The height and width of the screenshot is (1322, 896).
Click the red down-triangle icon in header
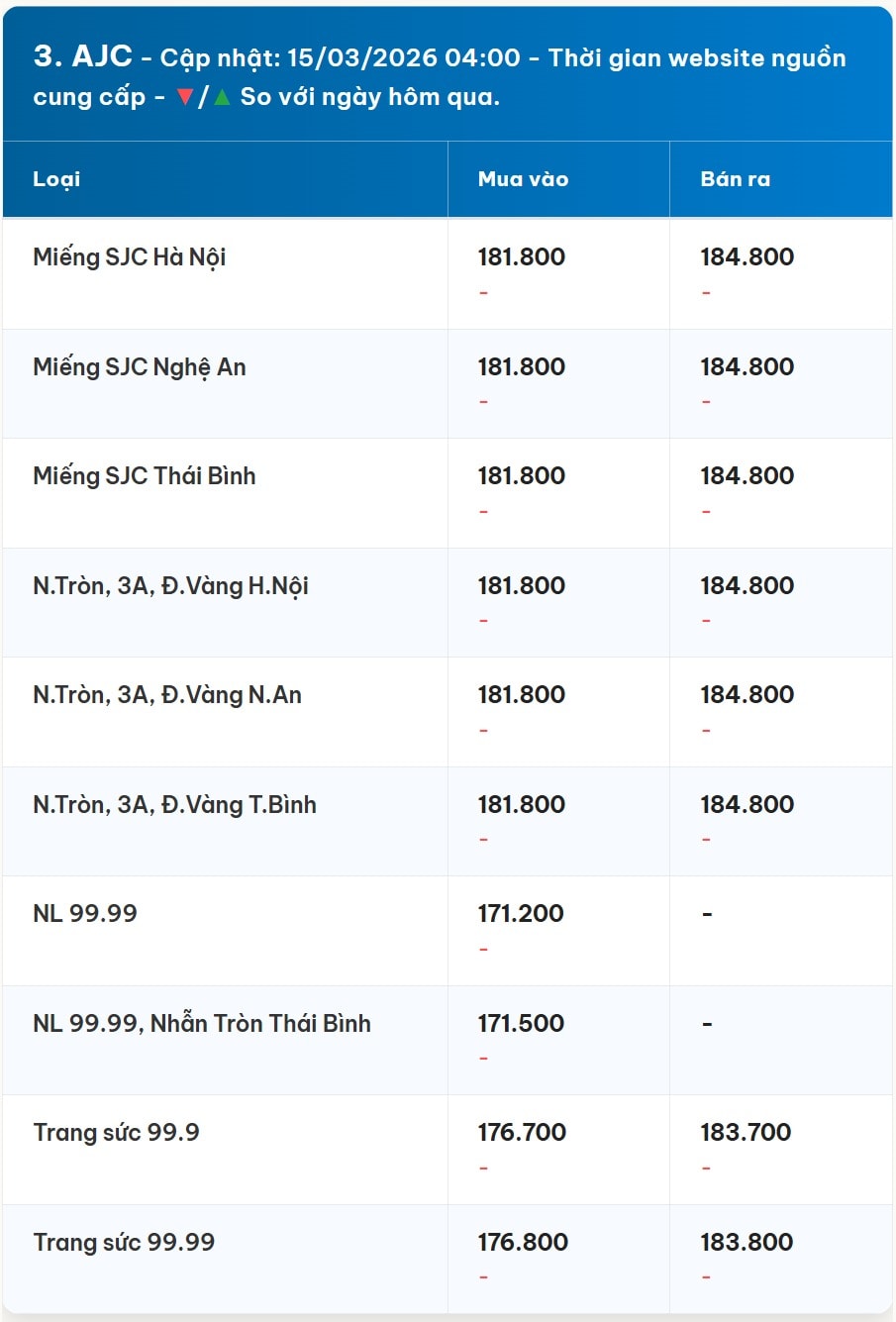coord(184,97)
